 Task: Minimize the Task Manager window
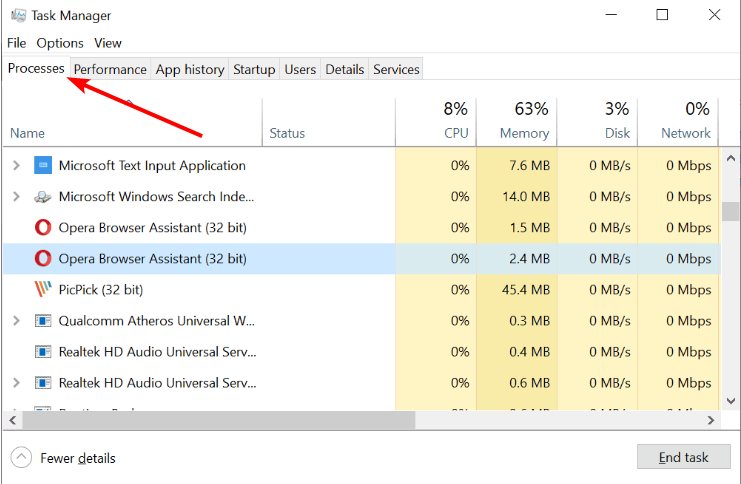coord(611,15)
